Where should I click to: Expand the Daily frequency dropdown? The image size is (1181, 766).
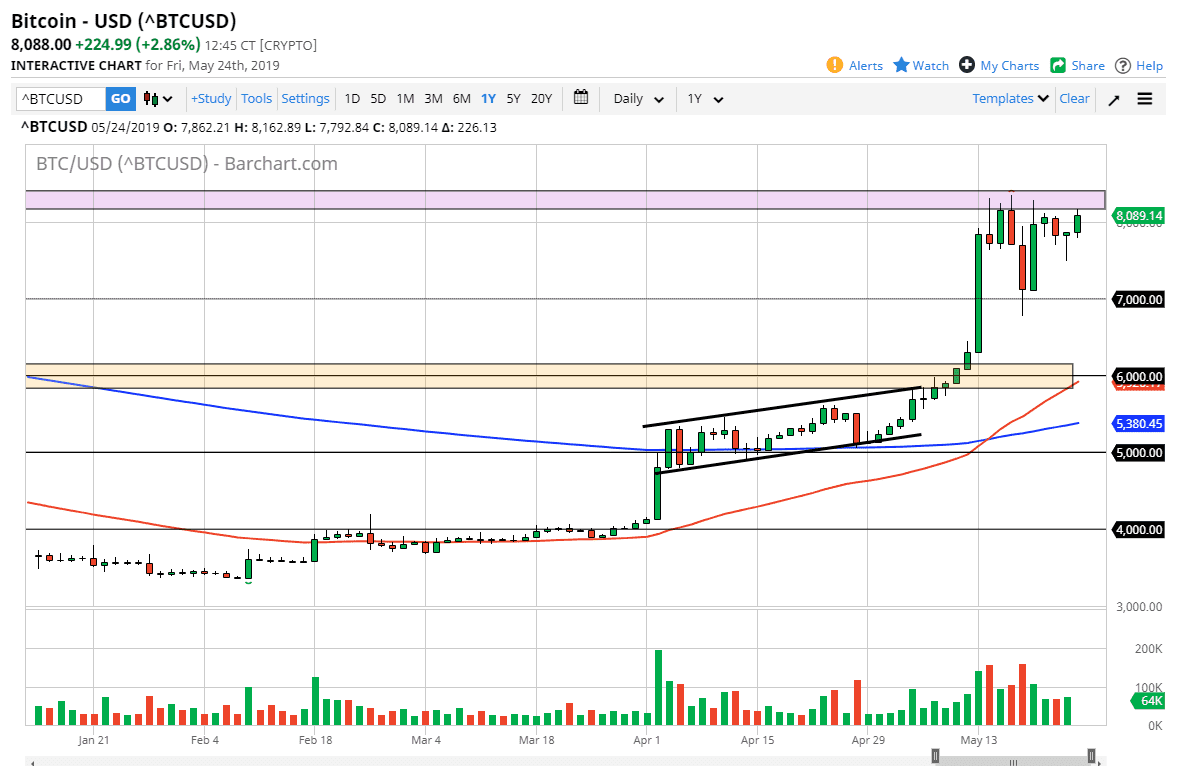point(639,99)
